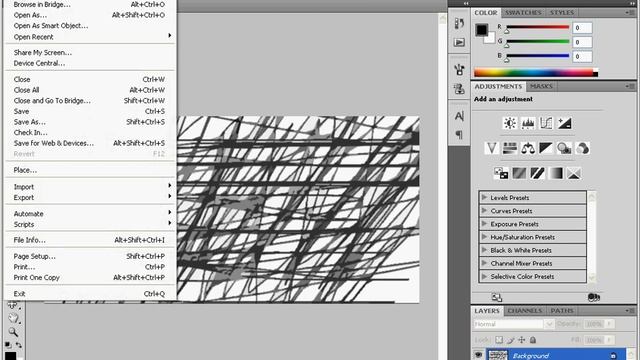Image resolution: width=640 pixels, height=360 pixels.
Task: Expand Selective Color Presets list
Action: (484, 276)
